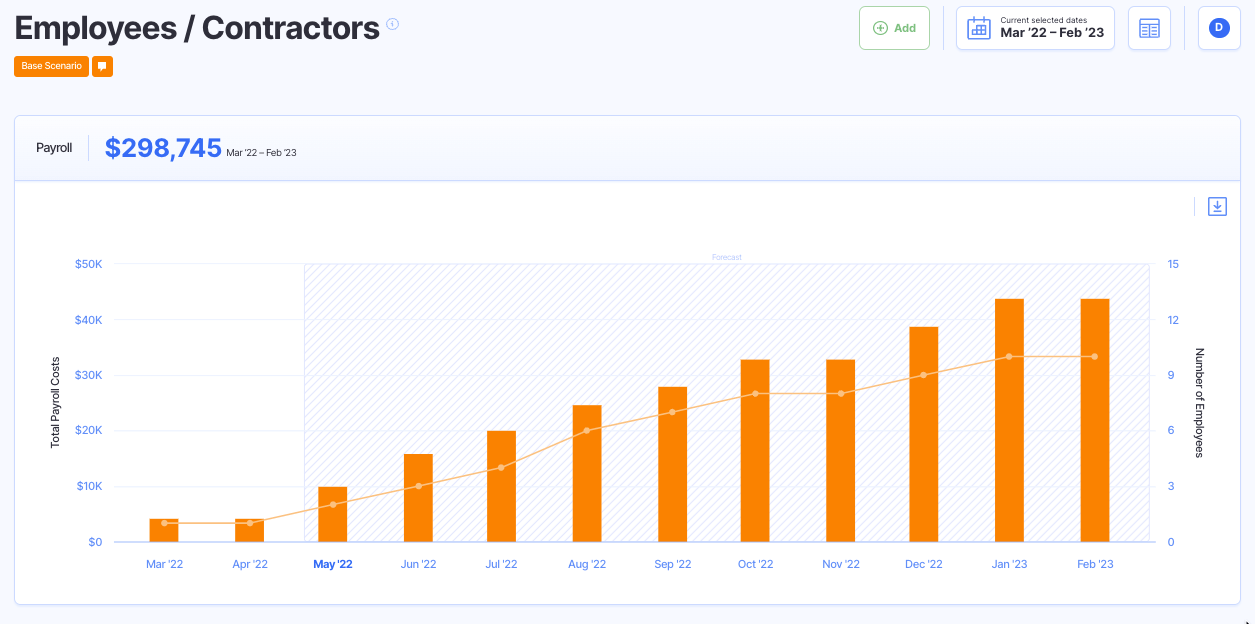This screenshot has width=1255, height=624.
Task: Click the Add button
Action: 894,28
